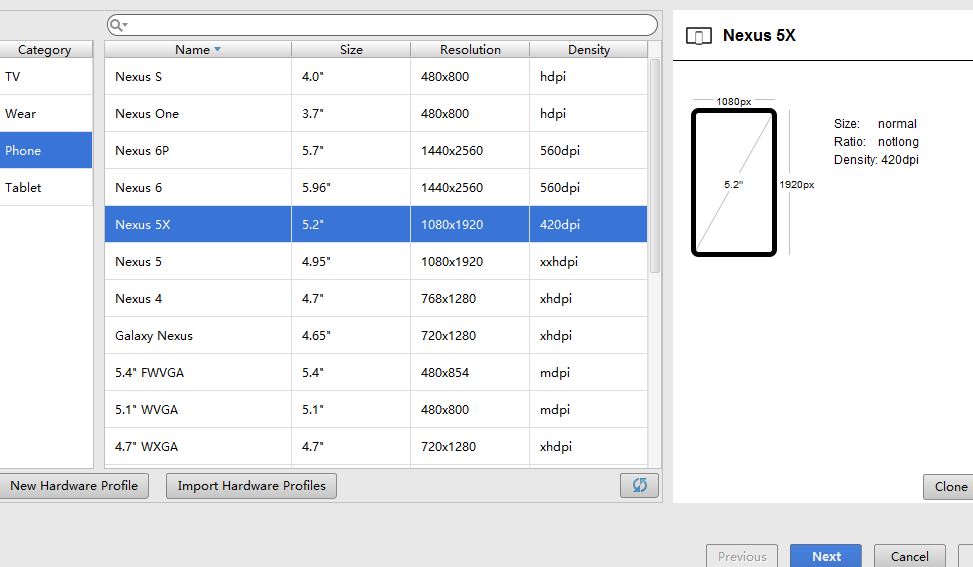The width and height of the screenshot is (973, 567).
Task: Select the Phone category
Action: click(46, 150)
